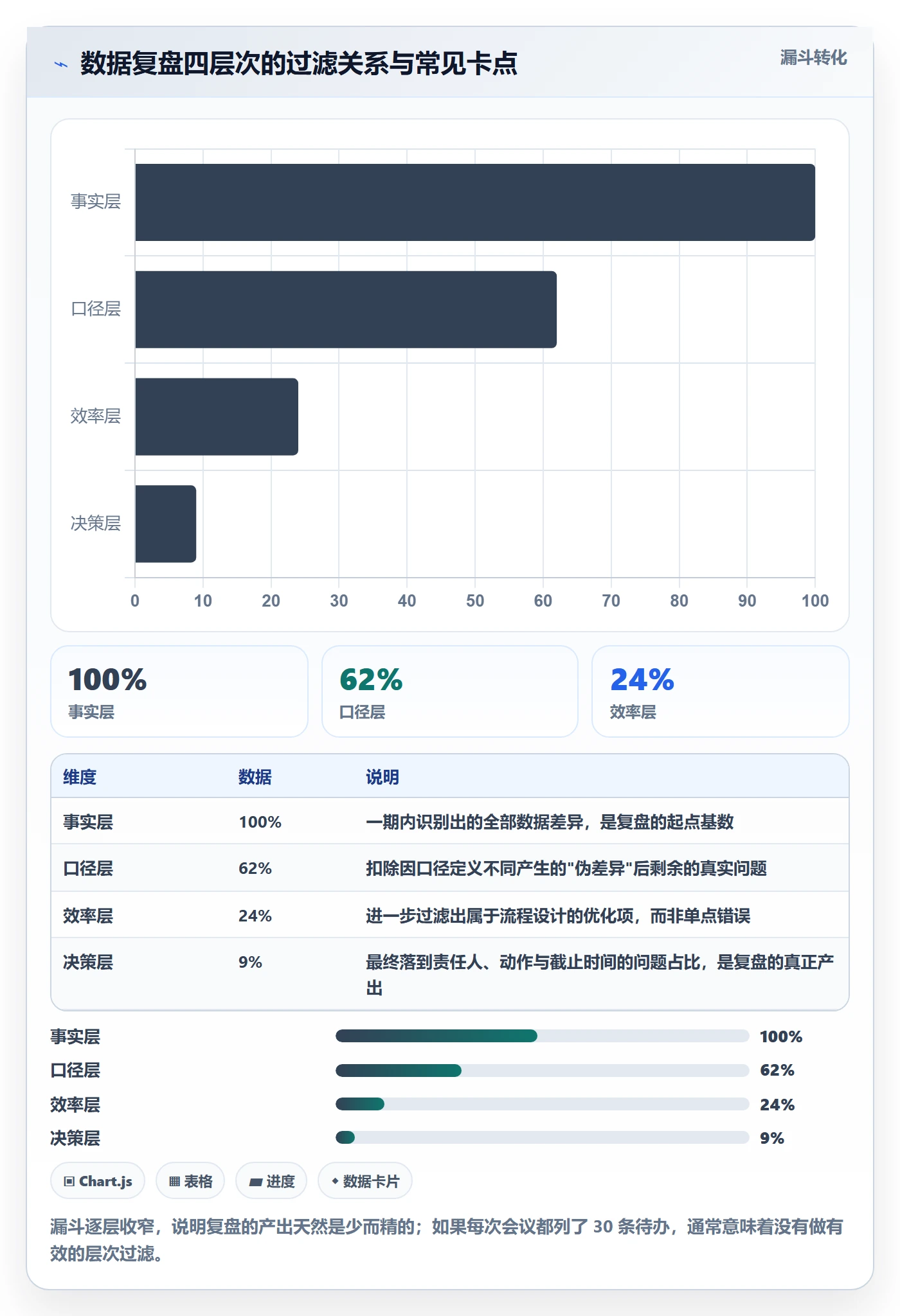The image size is (900, 1316).
Task: Click the 口径层 cell in the table
Action: point(88,868)
